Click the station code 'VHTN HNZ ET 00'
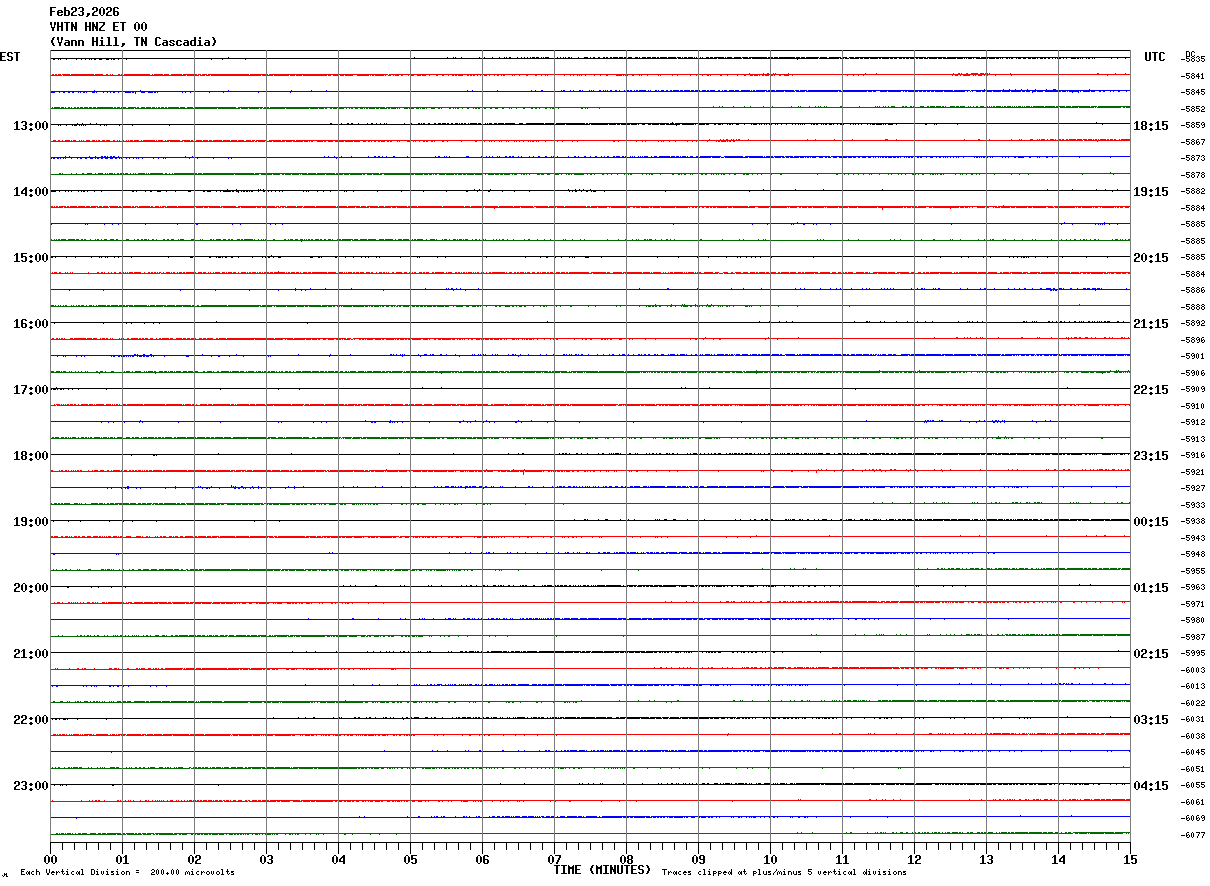Screen dimensions: 1210x886 [98, 27]
